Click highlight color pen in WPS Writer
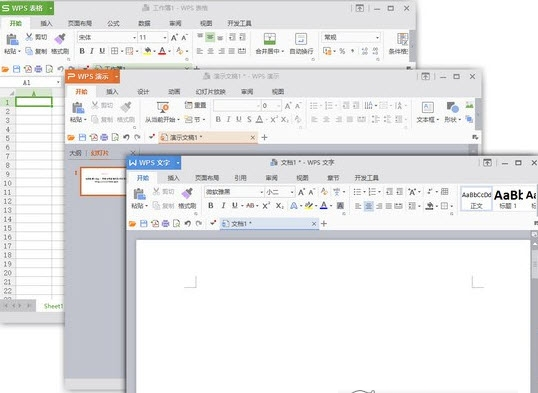Screen dimensions: 538x393 coord(308,206)
